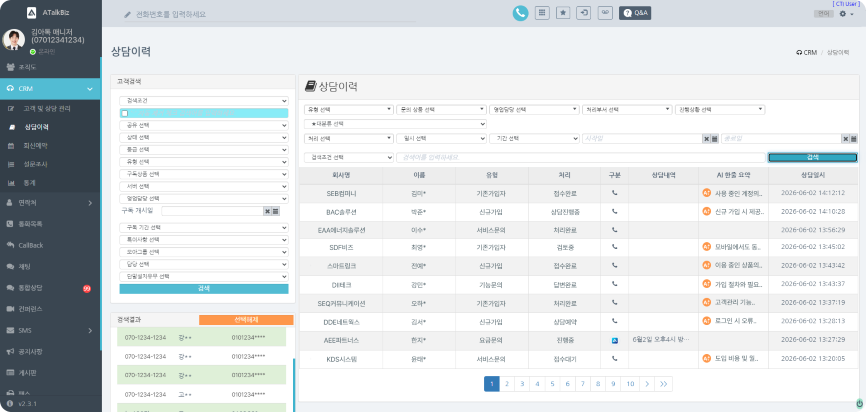The width and height of the screenshot is (866, 412).
Task: Clear the 구독 개시일 date with X icon
Action: (267, 211)
